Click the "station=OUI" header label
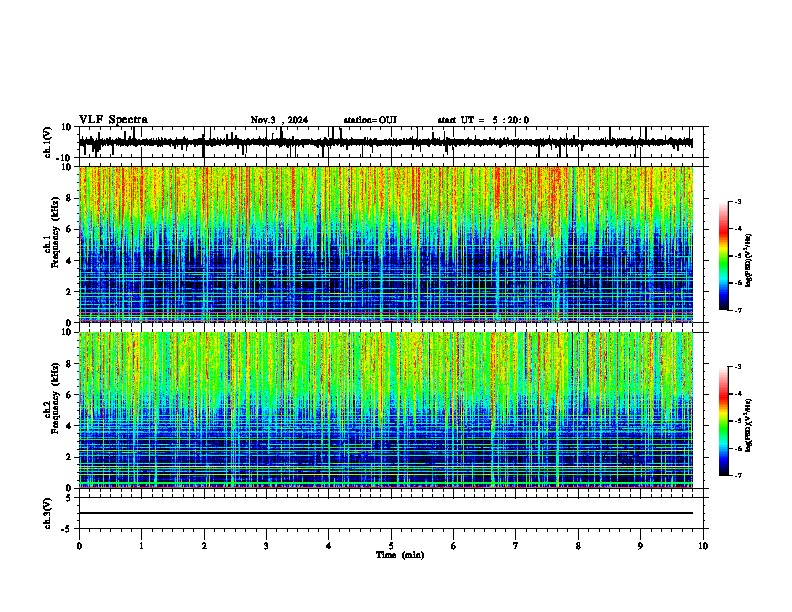The width and height of the screenshot is (792, 612). [370, 120]
